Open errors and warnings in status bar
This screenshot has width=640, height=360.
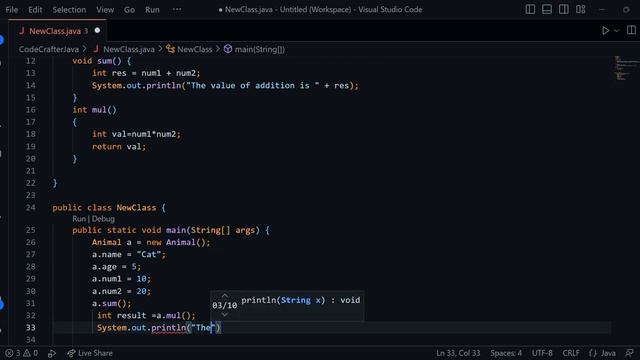(x=21, y=353)
